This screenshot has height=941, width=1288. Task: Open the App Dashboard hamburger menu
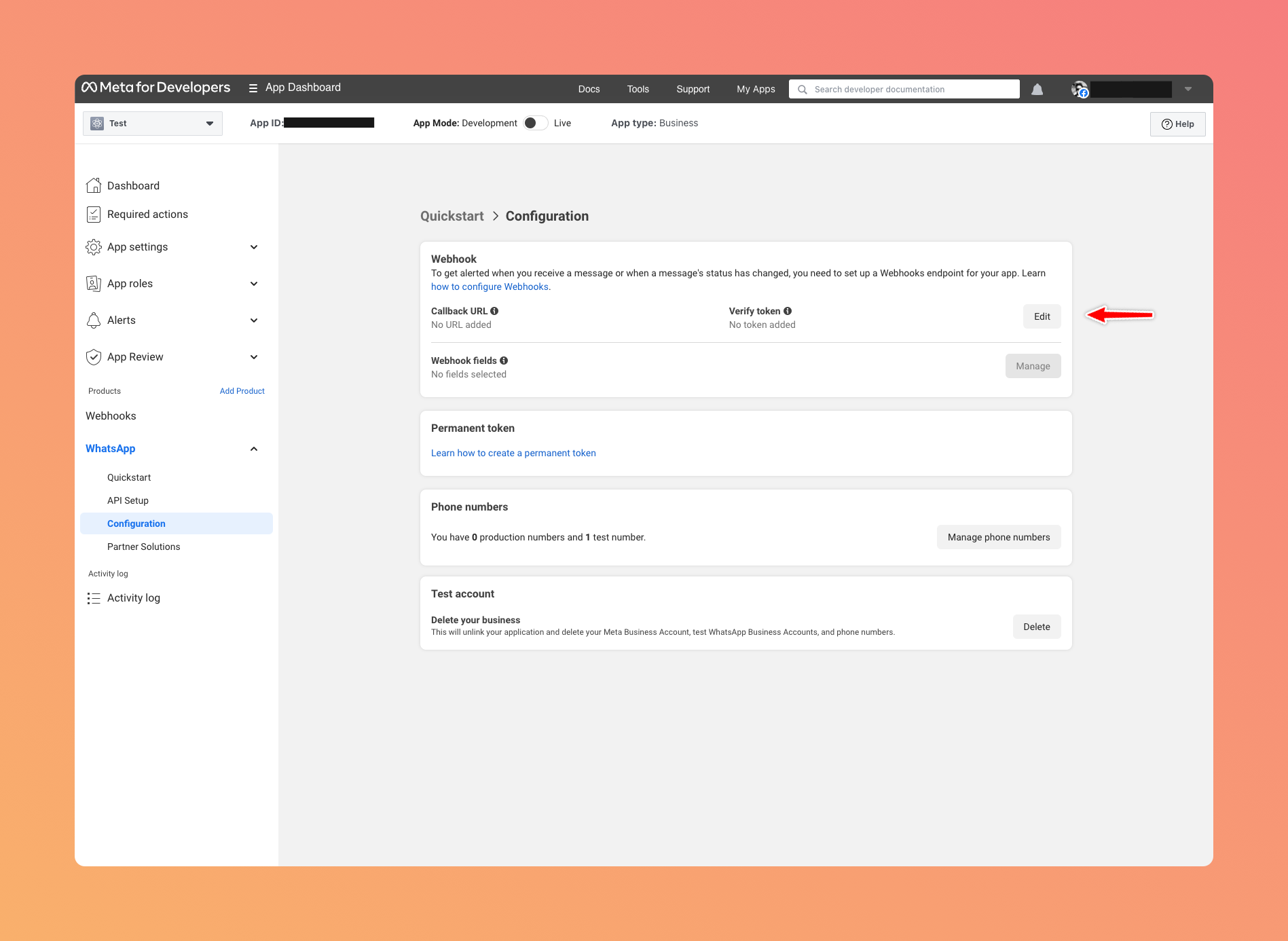[253, 88]
